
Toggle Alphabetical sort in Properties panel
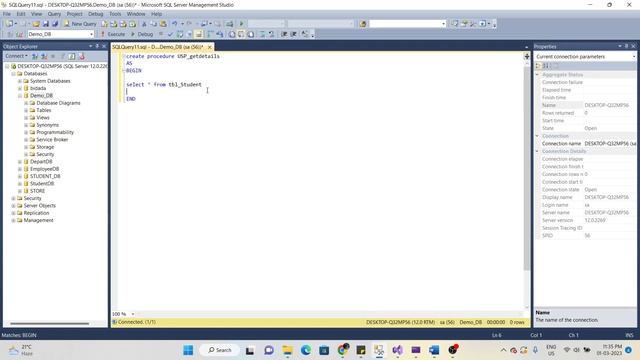click(547, 65)
